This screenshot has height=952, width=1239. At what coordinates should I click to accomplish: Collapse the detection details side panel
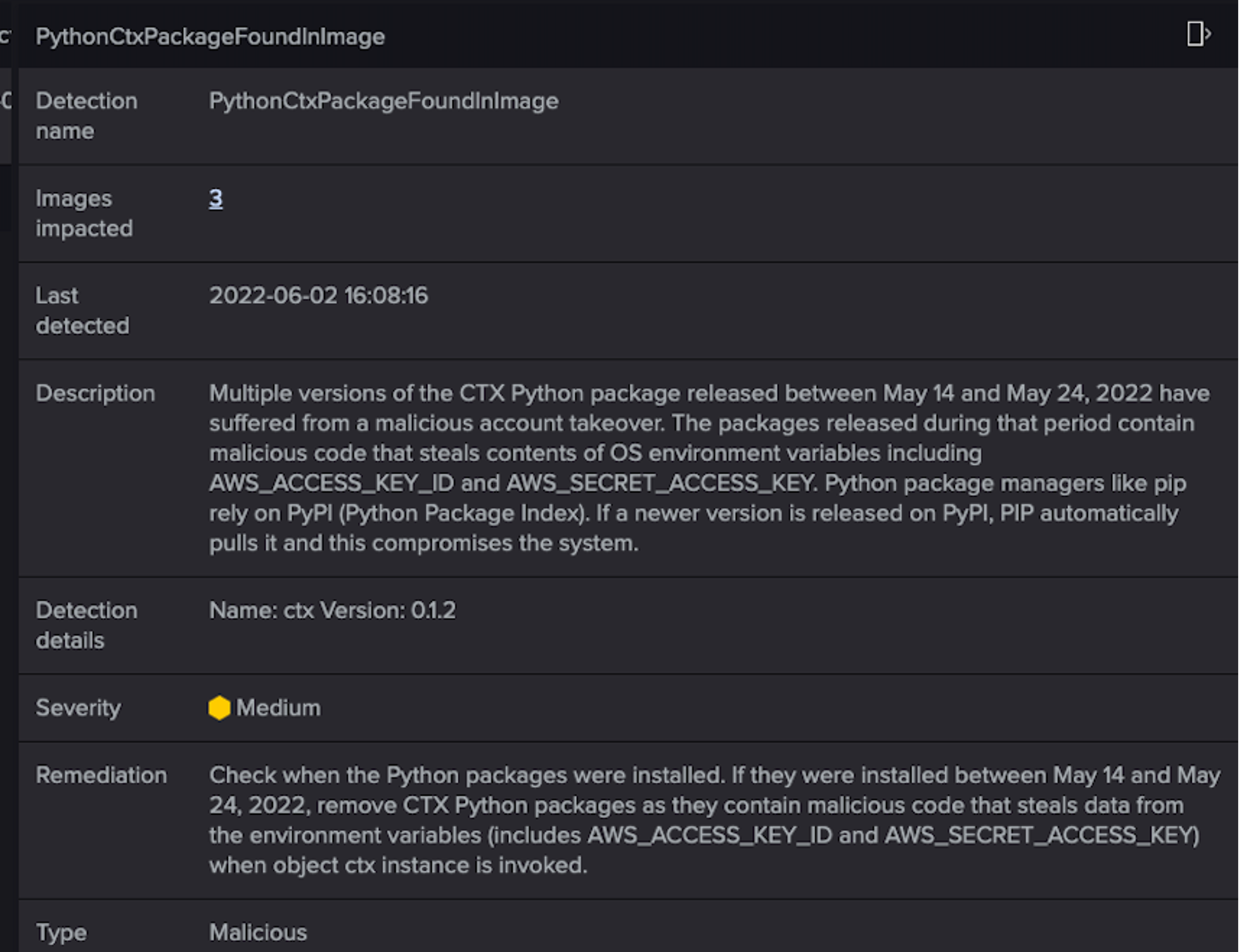click(1198, 34)
